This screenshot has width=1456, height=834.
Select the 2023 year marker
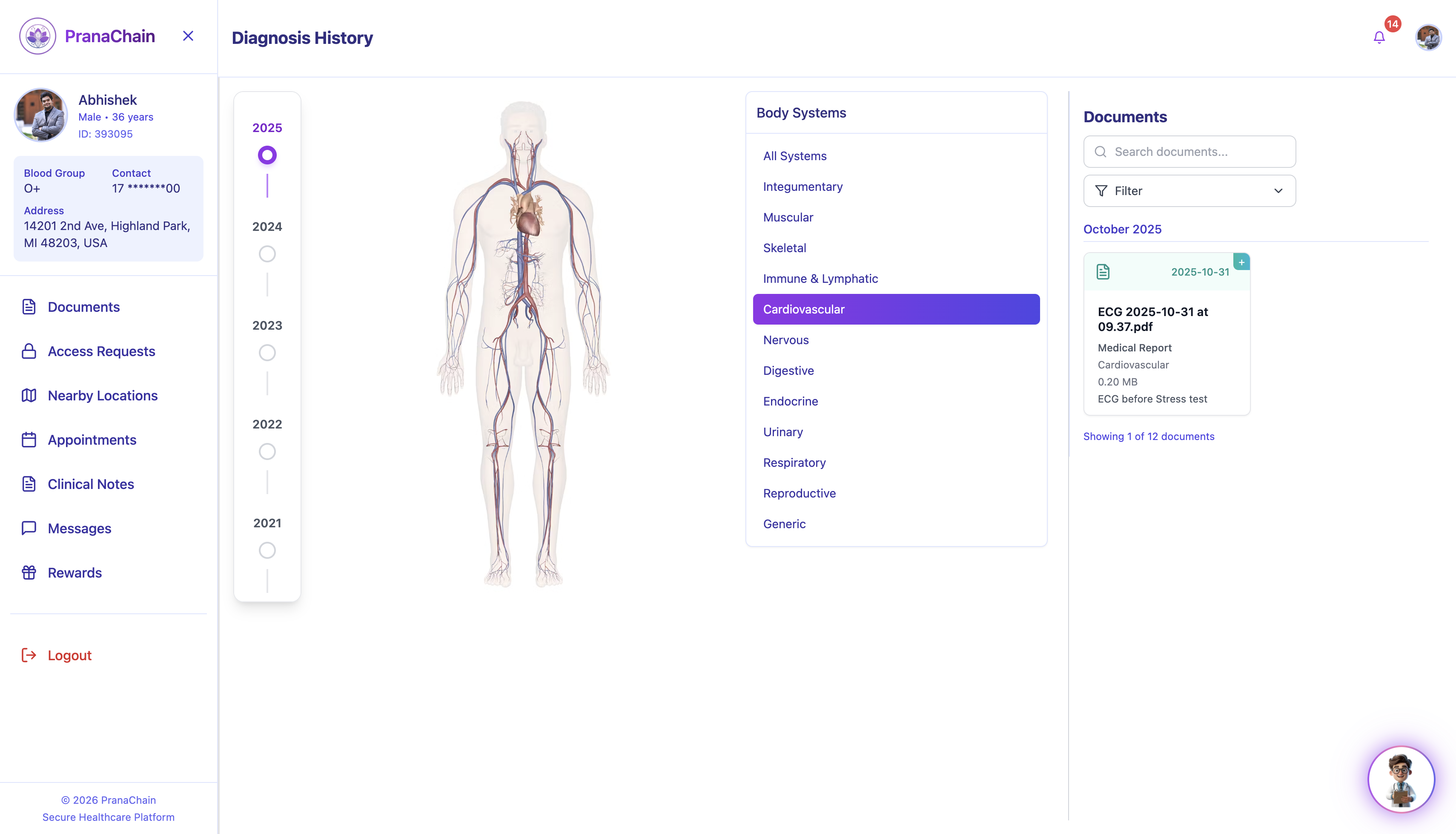point(267,353)
